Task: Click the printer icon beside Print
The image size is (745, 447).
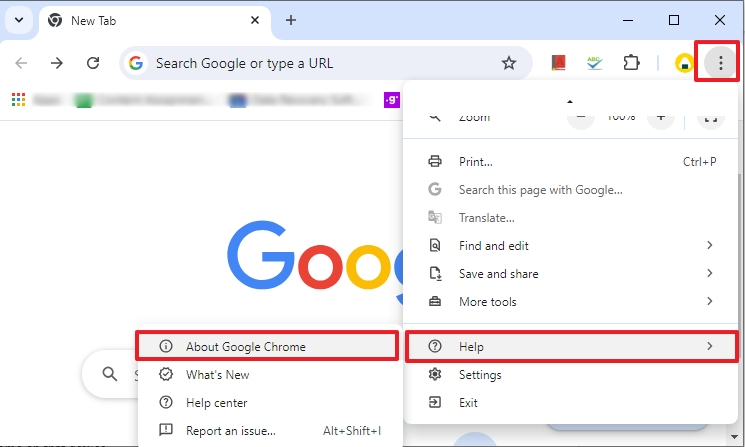Action: tap(435, 161)
